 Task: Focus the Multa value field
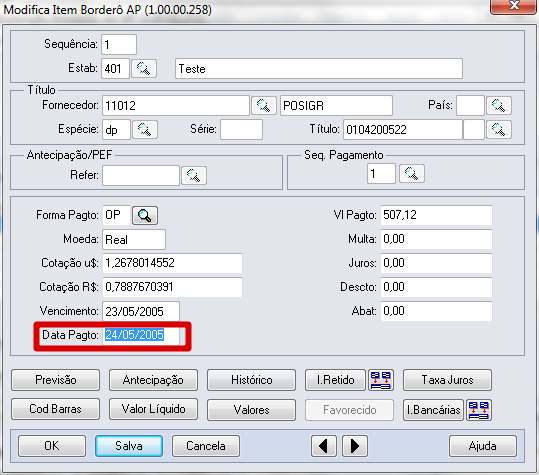click(436, 239)
